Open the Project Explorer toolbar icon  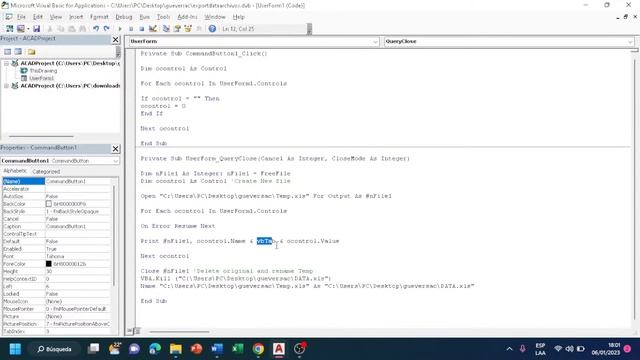(x=166, y=29)
